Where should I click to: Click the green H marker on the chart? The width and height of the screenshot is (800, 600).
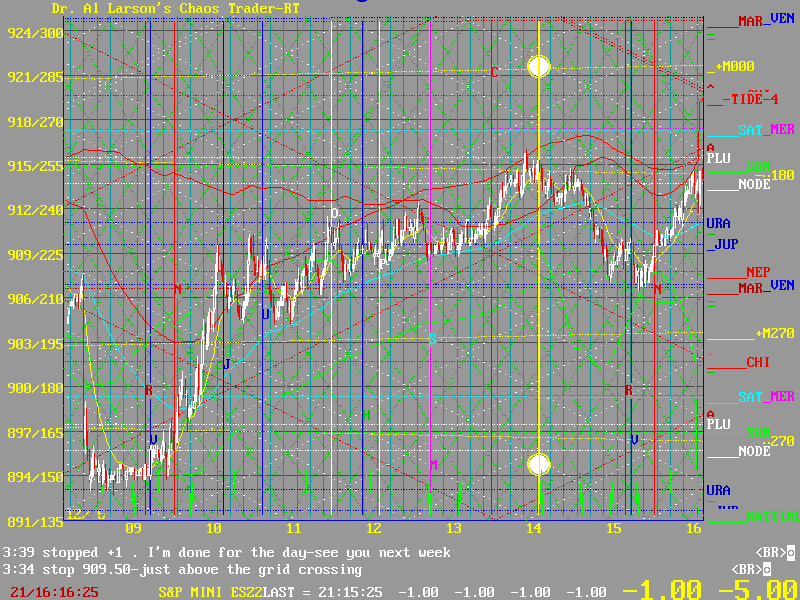(366, 414)
